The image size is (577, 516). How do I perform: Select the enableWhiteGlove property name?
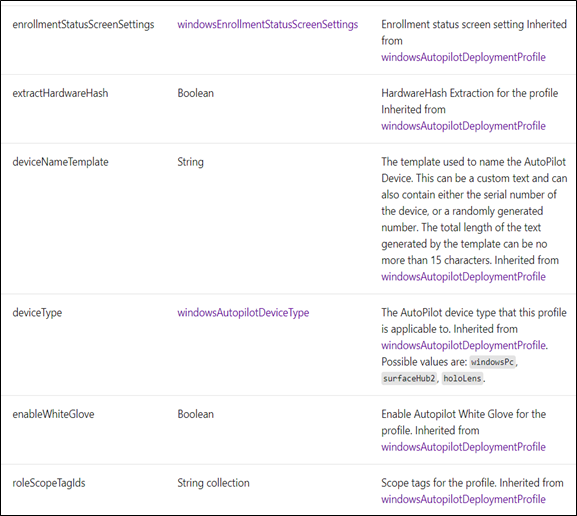coord(53,414)
